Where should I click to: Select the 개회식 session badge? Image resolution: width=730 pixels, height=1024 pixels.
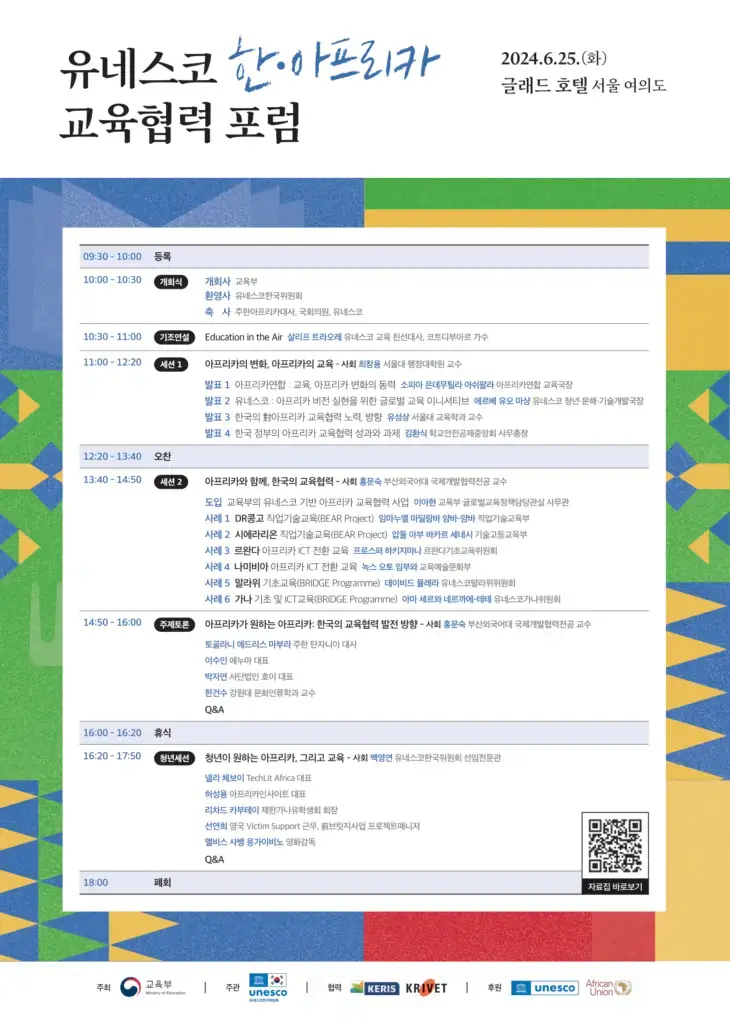170,281
